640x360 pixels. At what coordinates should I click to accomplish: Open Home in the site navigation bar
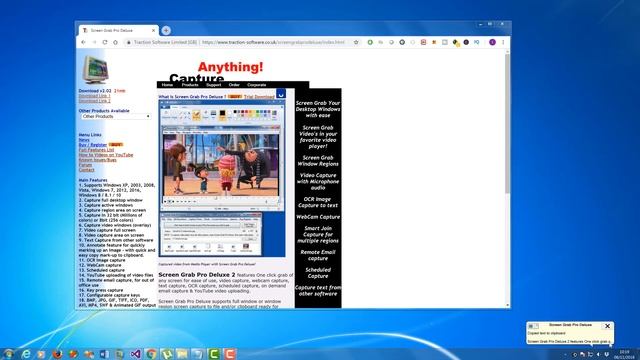(167, 85)
